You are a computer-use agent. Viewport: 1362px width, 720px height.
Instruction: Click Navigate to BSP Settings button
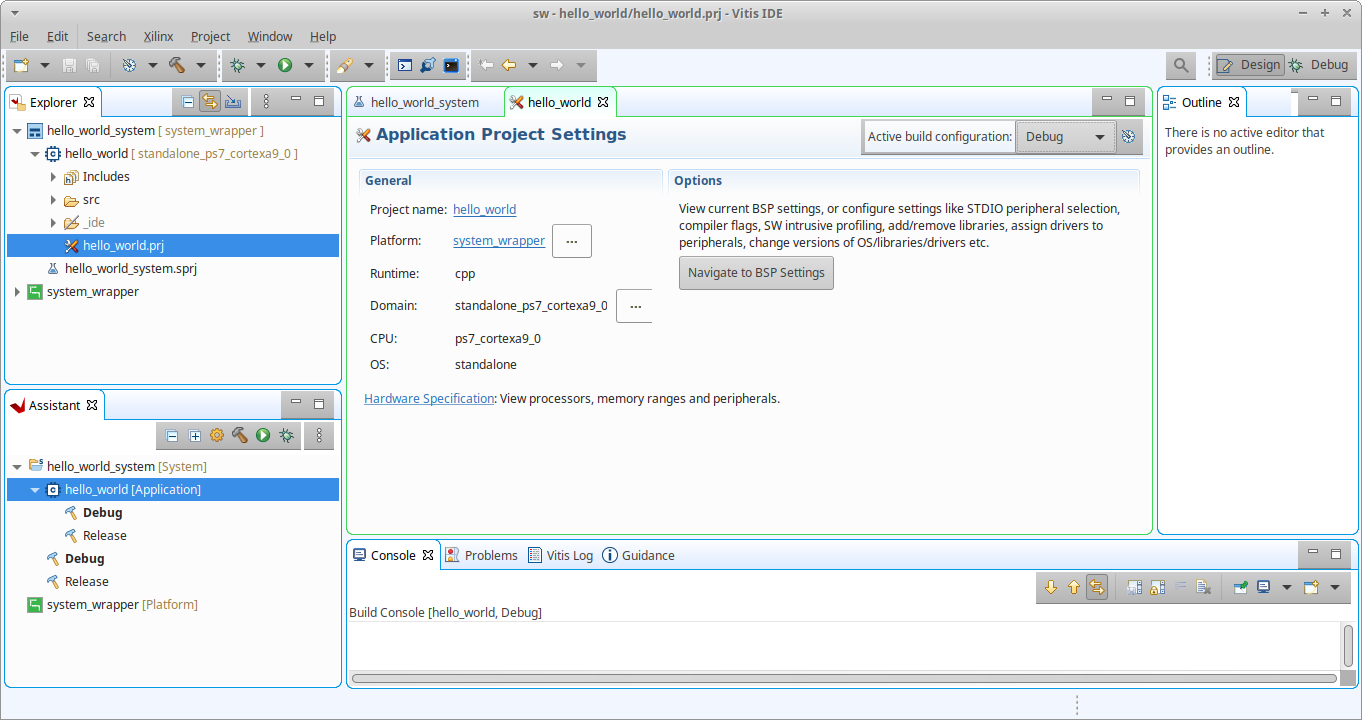[755, 273]
